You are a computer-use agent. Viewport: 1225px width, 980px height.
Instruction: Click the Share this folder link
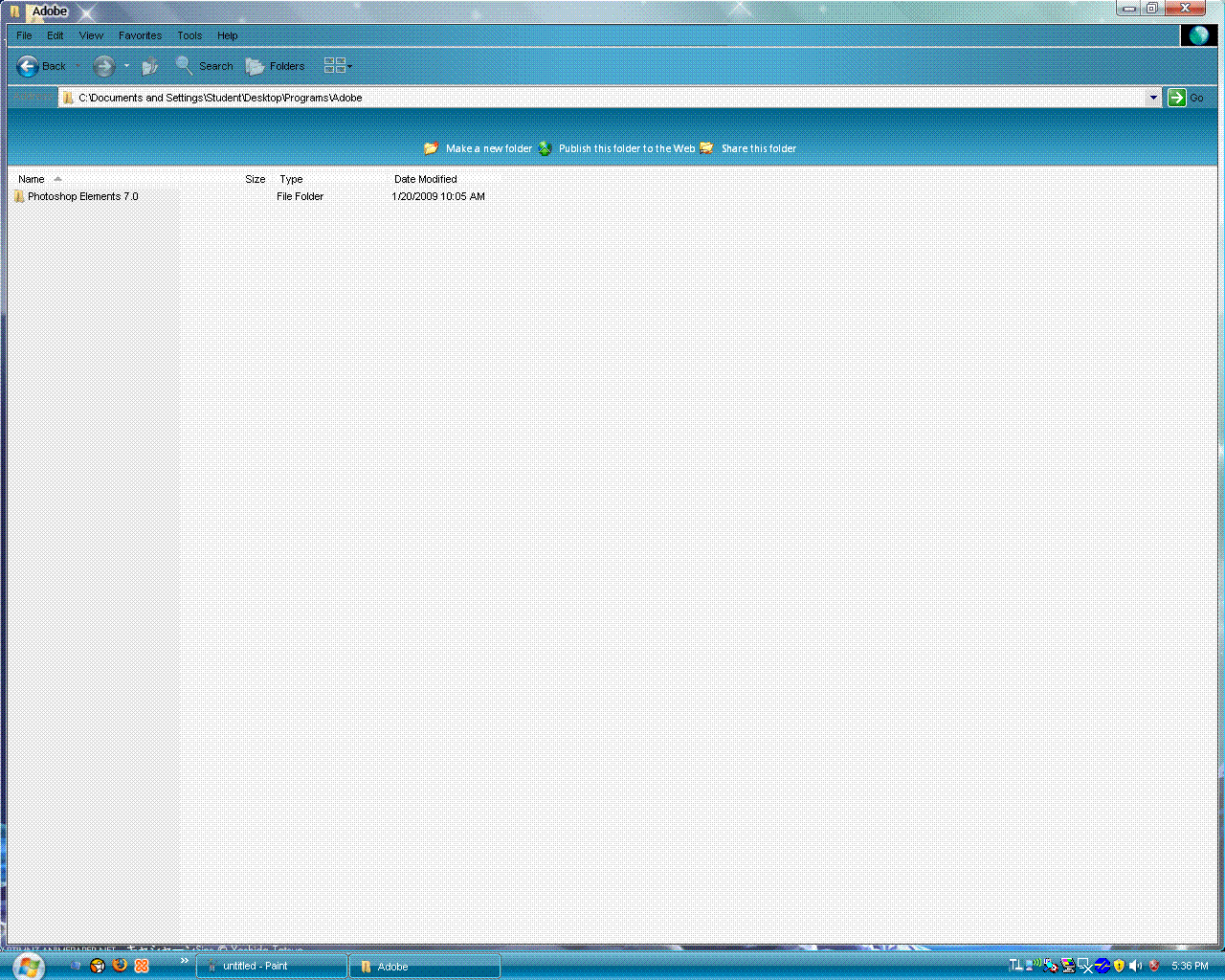[x=759, y=148]
